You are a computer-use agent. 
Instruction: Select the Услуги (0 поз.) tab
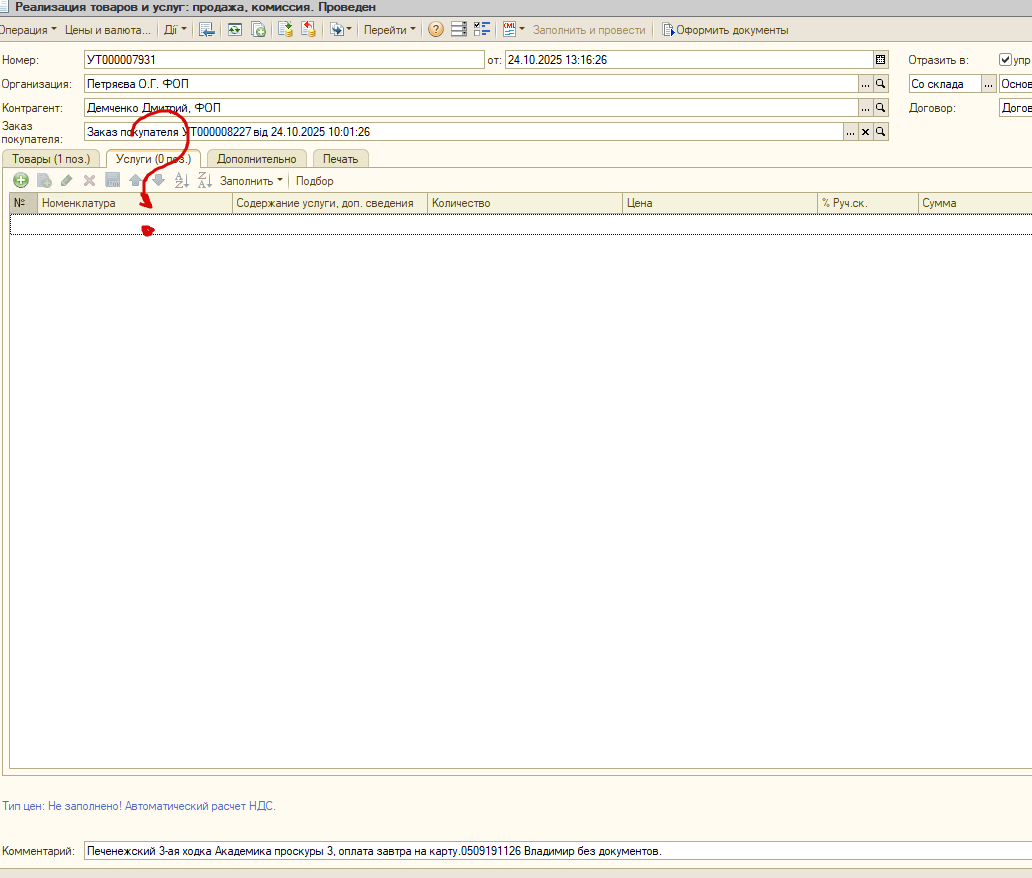tap(153, 159)
